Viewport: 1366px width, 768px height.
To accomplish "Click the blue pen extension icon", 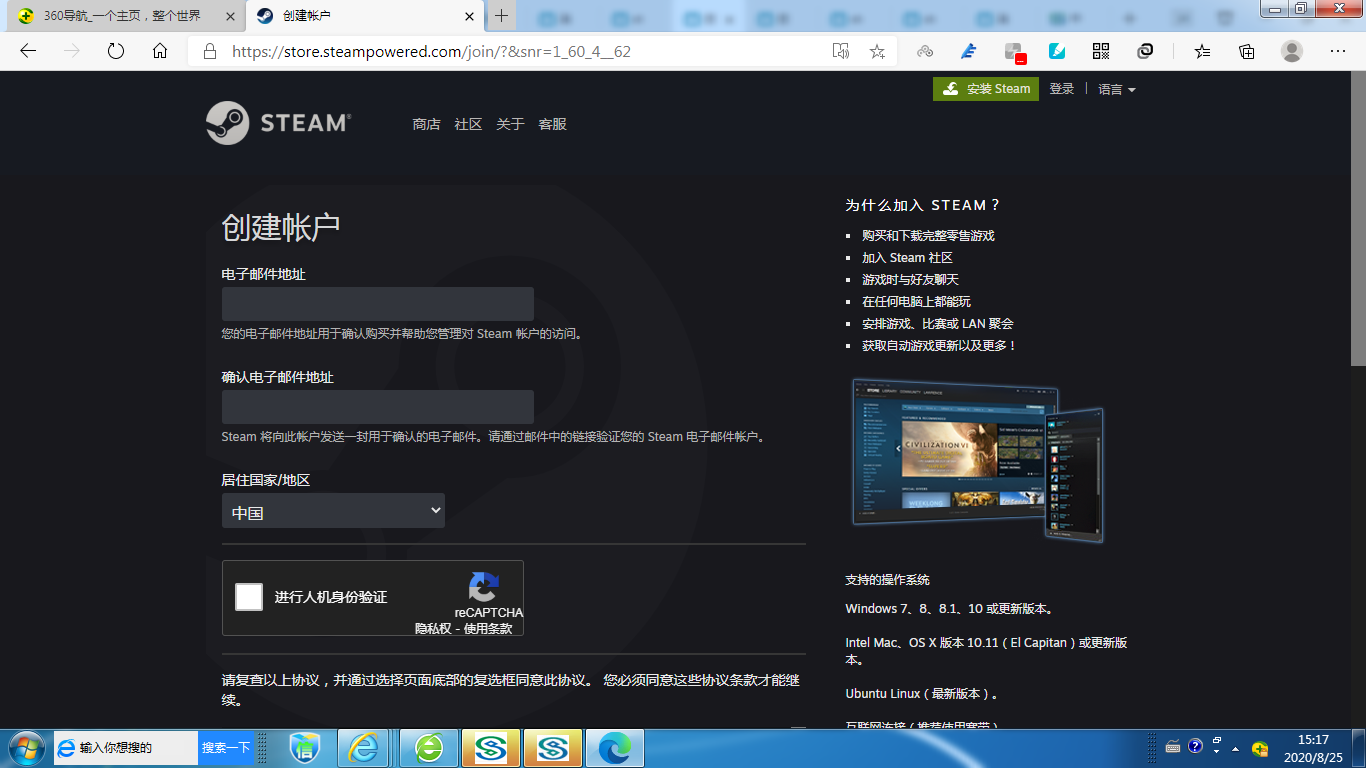I will tap(968, 51).
